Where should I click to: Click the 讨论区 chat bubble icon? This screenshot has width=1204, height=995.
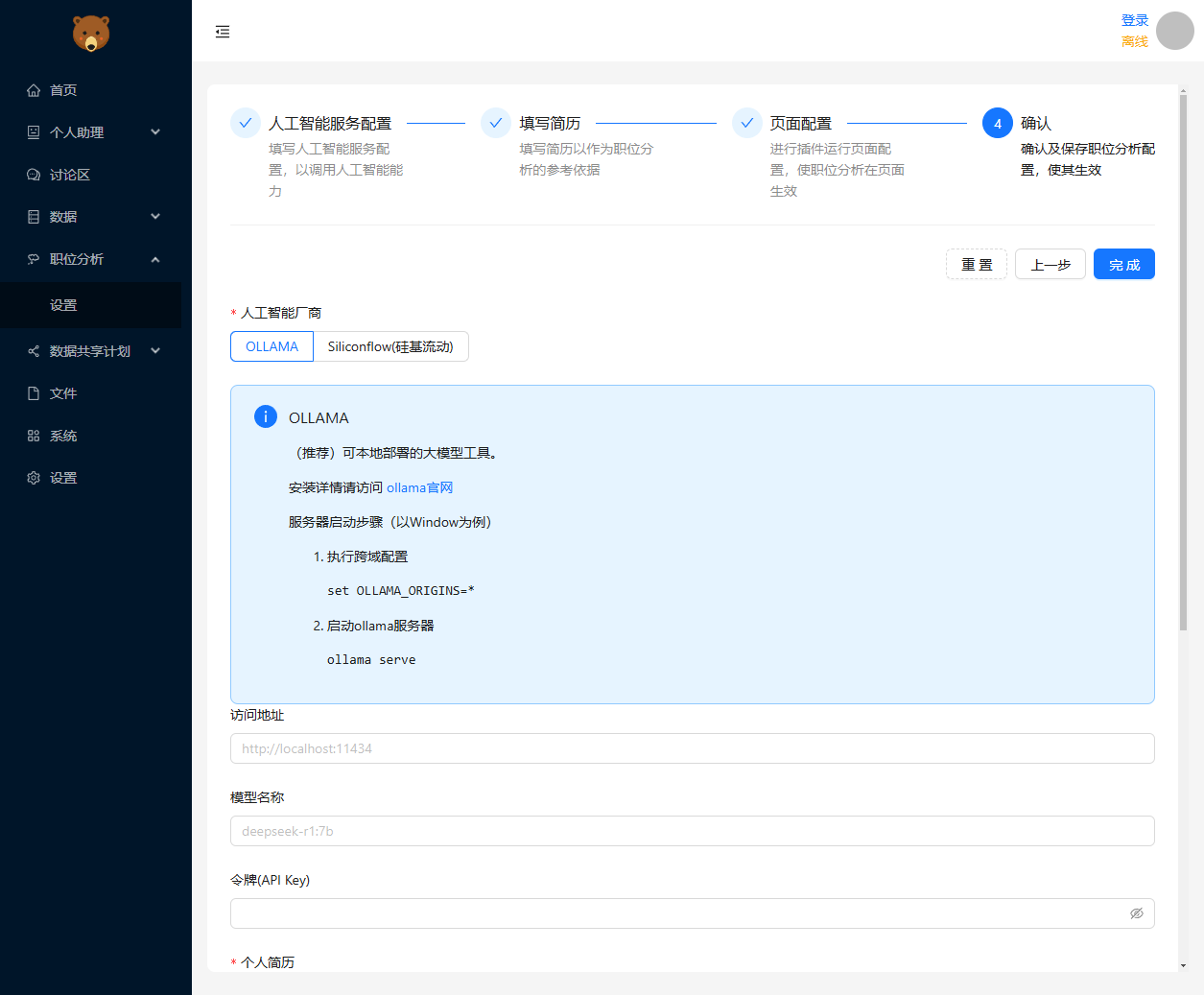[34, 175]
